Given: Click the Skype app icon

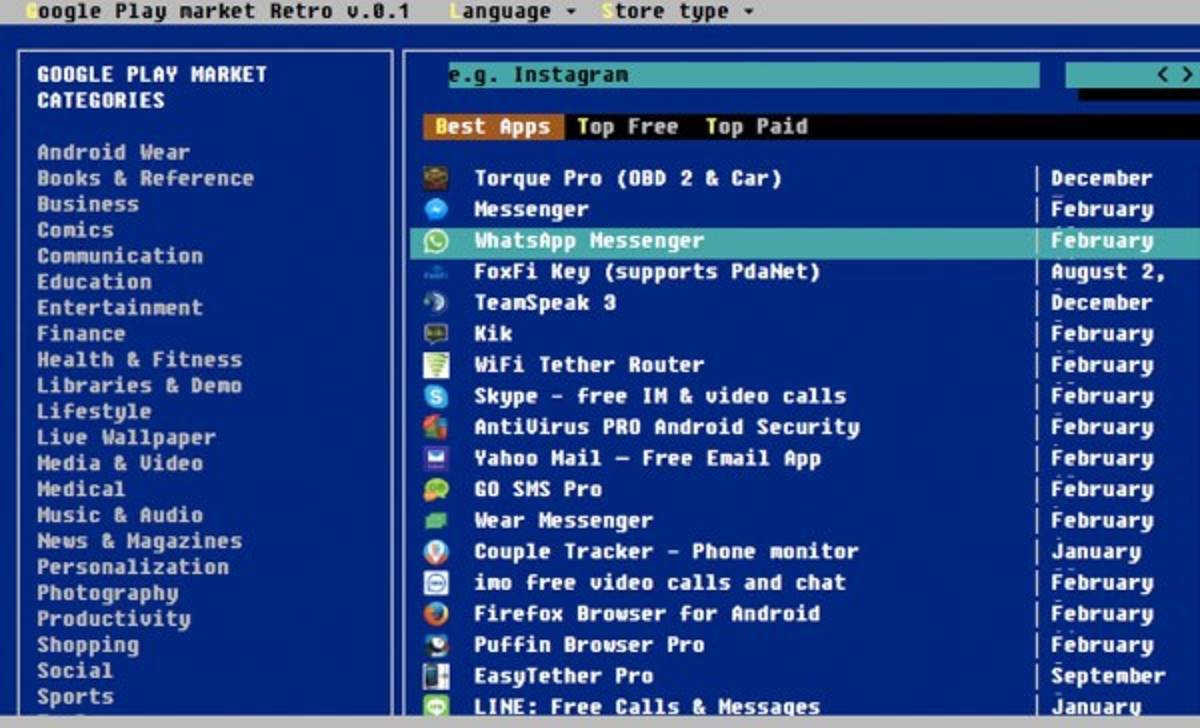Looking at the screenshot, I should 436,396.
